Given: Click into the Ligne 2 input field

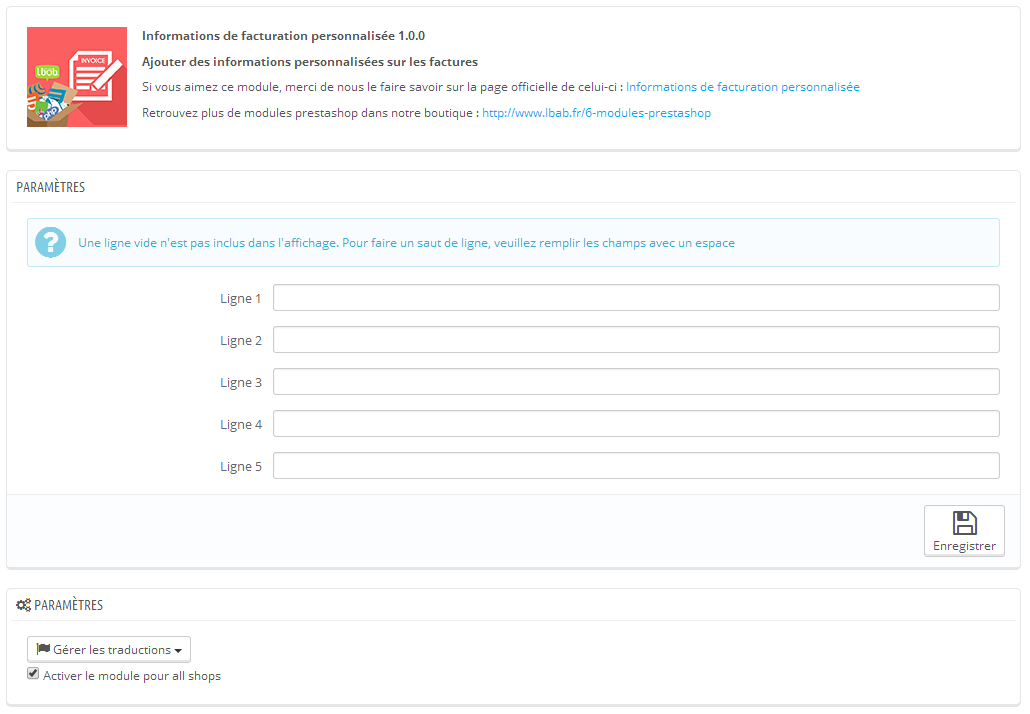Looking at the screenshot, I should point(636,340).
